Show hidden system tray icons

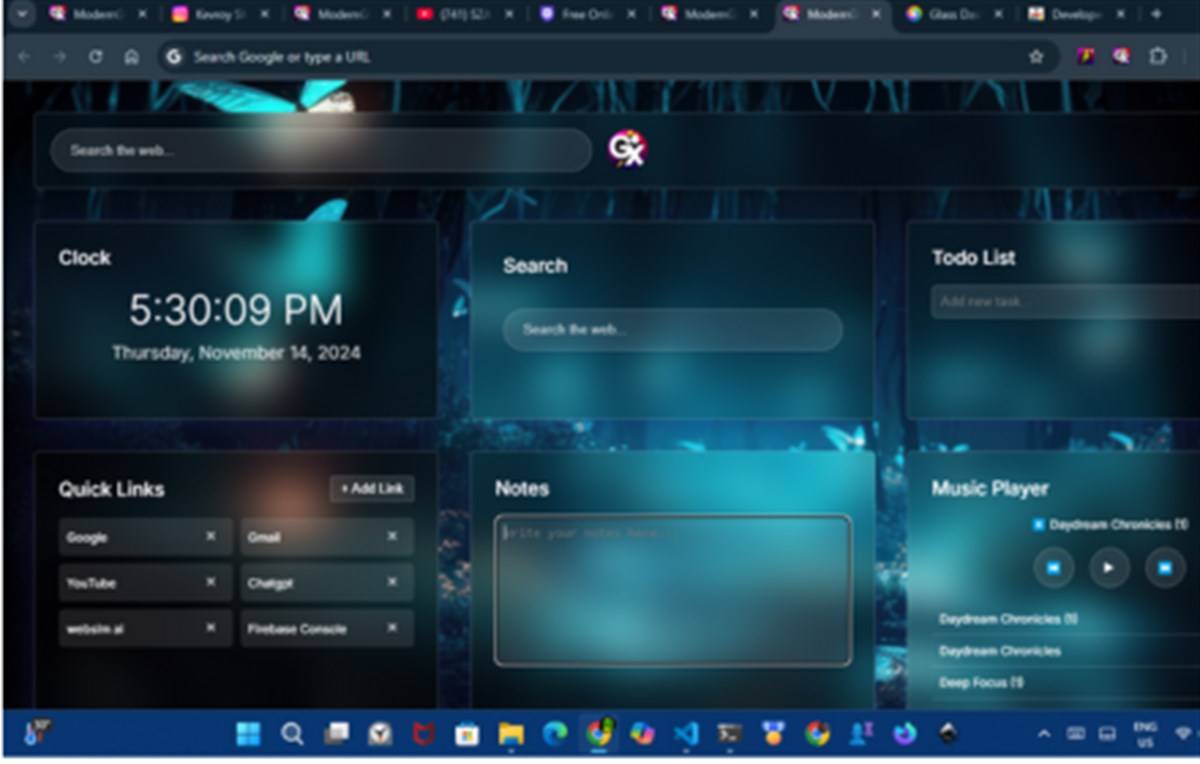pos(1044,735)
